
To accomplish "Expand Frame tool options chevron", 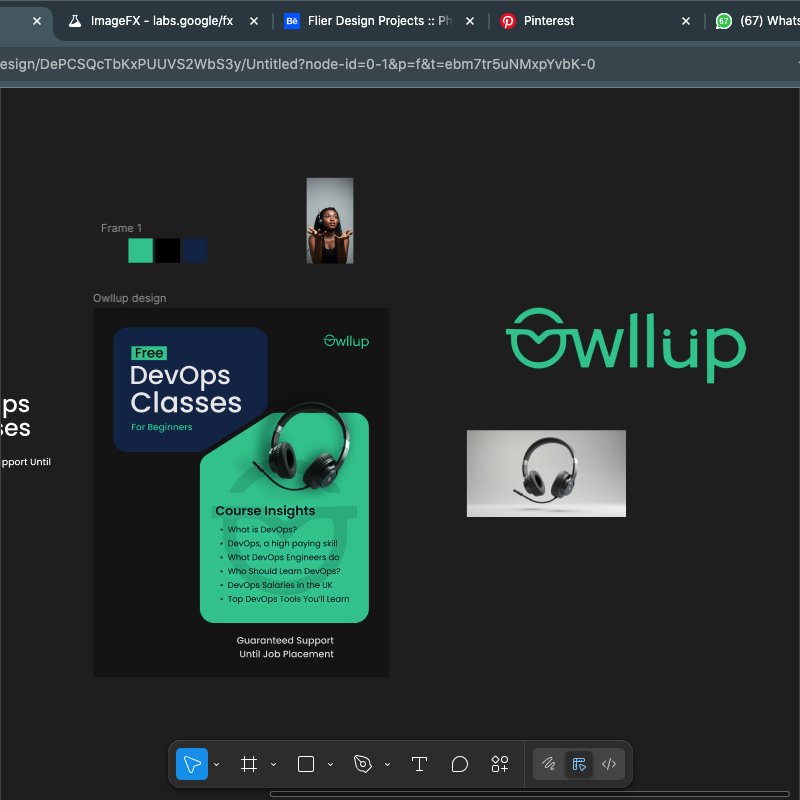I will [273, 764].
